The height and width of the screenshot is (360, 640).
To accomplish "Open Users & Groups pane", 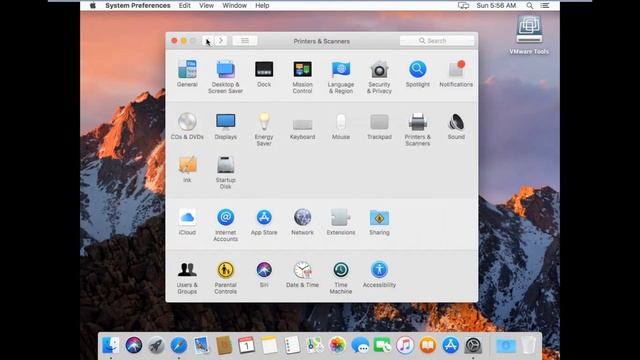I will [187, 278].
